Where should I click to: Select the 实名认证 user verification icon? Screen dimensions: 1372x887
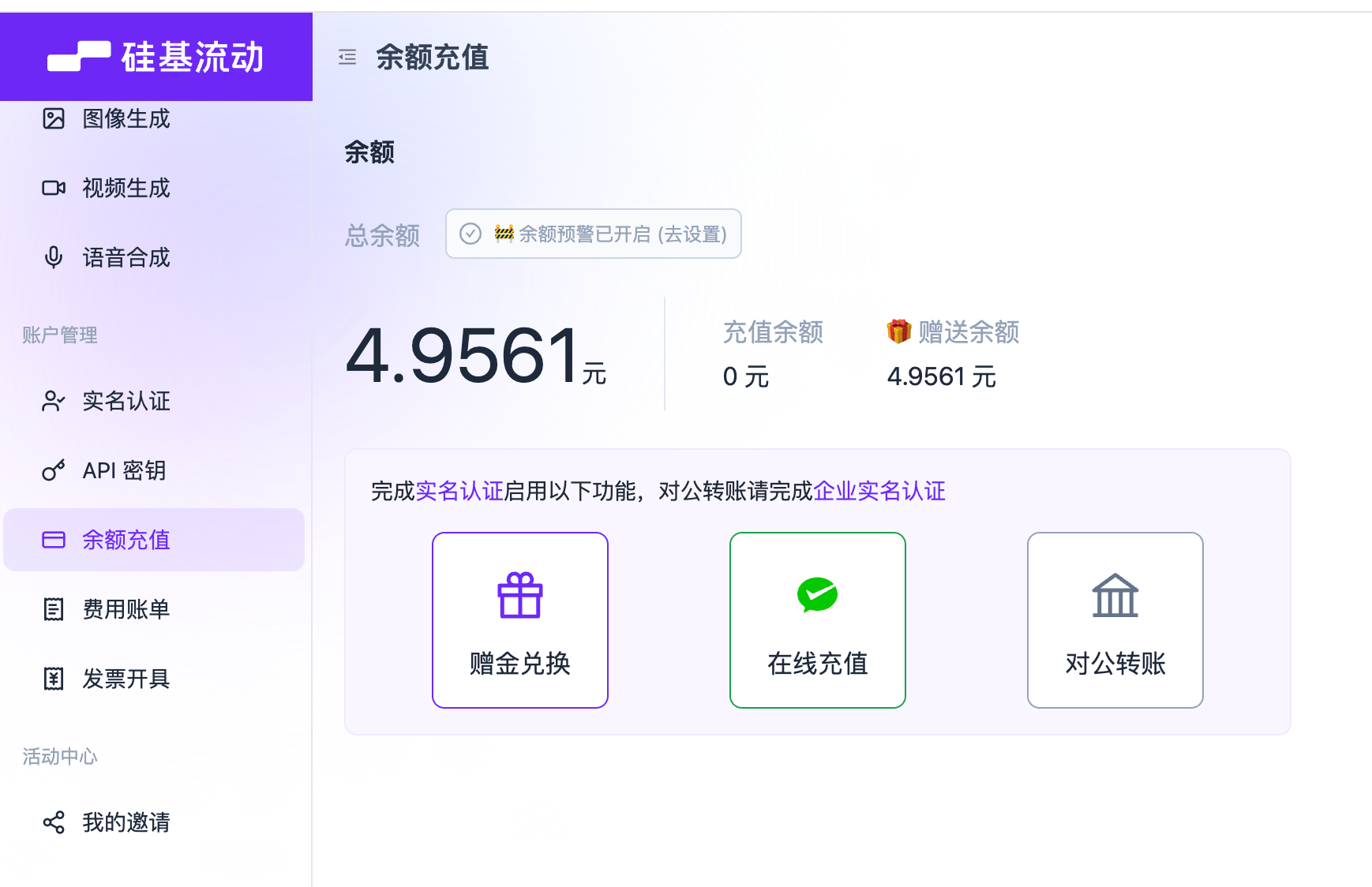click(x=54, y=402)
